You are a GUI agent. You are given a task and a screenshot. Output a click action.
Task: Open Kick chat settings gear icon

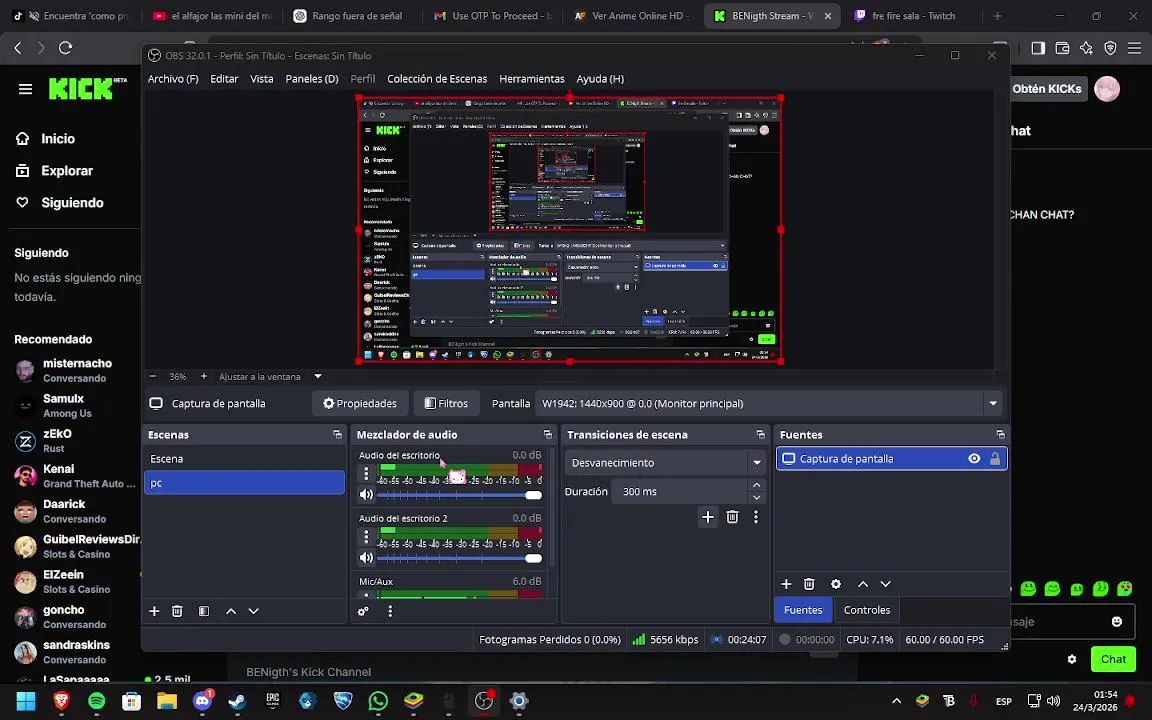[1072, 659]
